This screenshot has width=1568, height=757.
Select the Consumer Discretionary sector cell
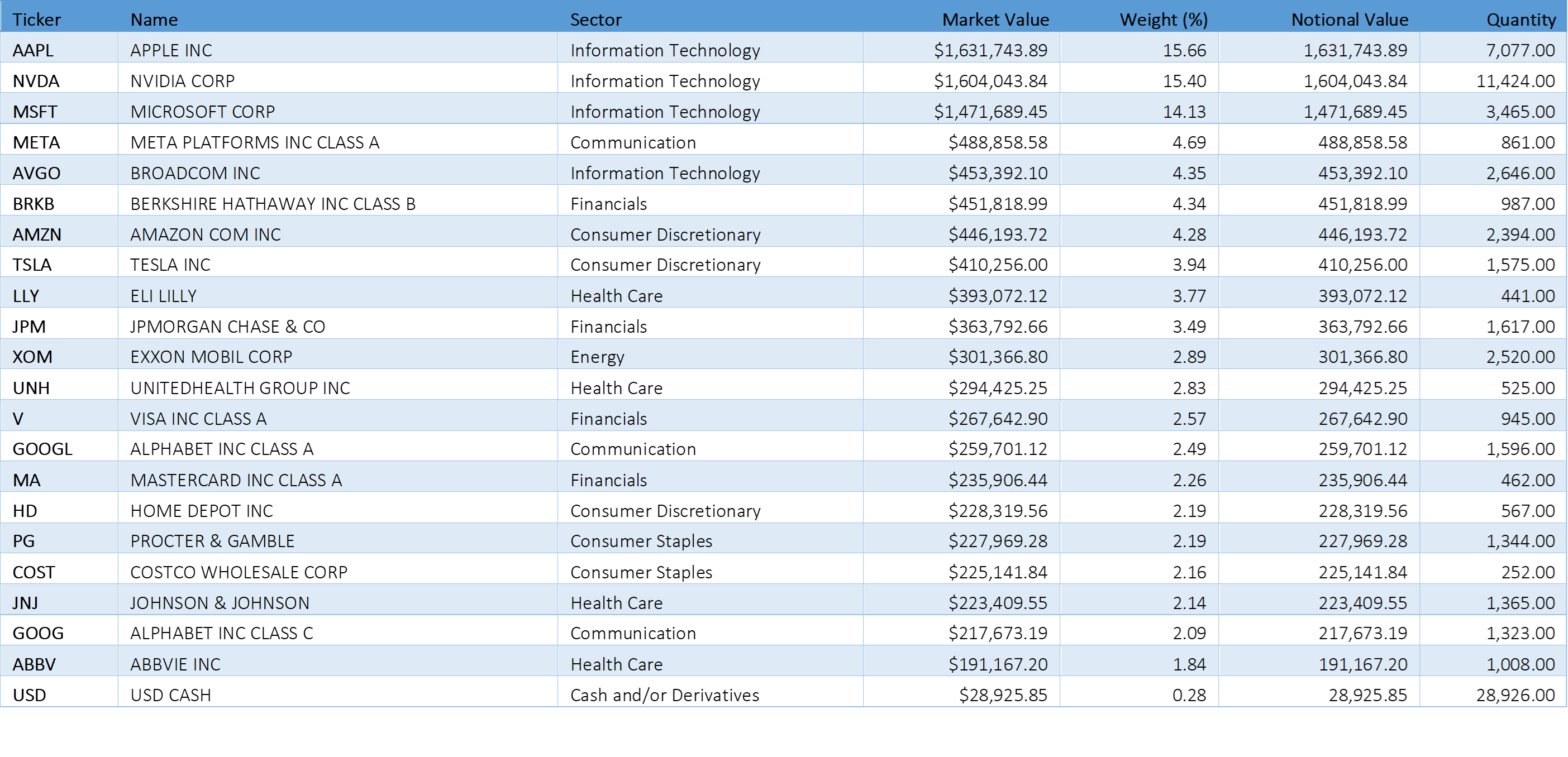tap(665, 234)
